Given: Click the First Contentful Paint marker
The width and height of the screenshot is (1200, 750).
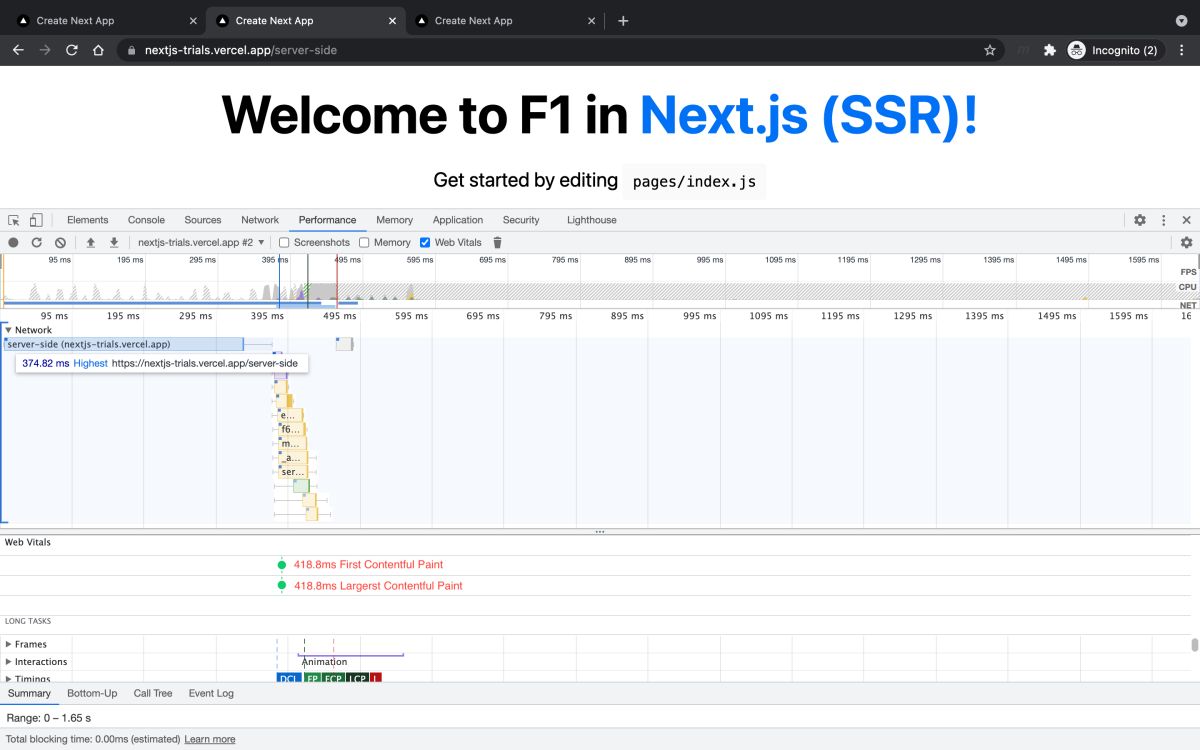Looking at the screenshot, I should (x=282, y=565).
